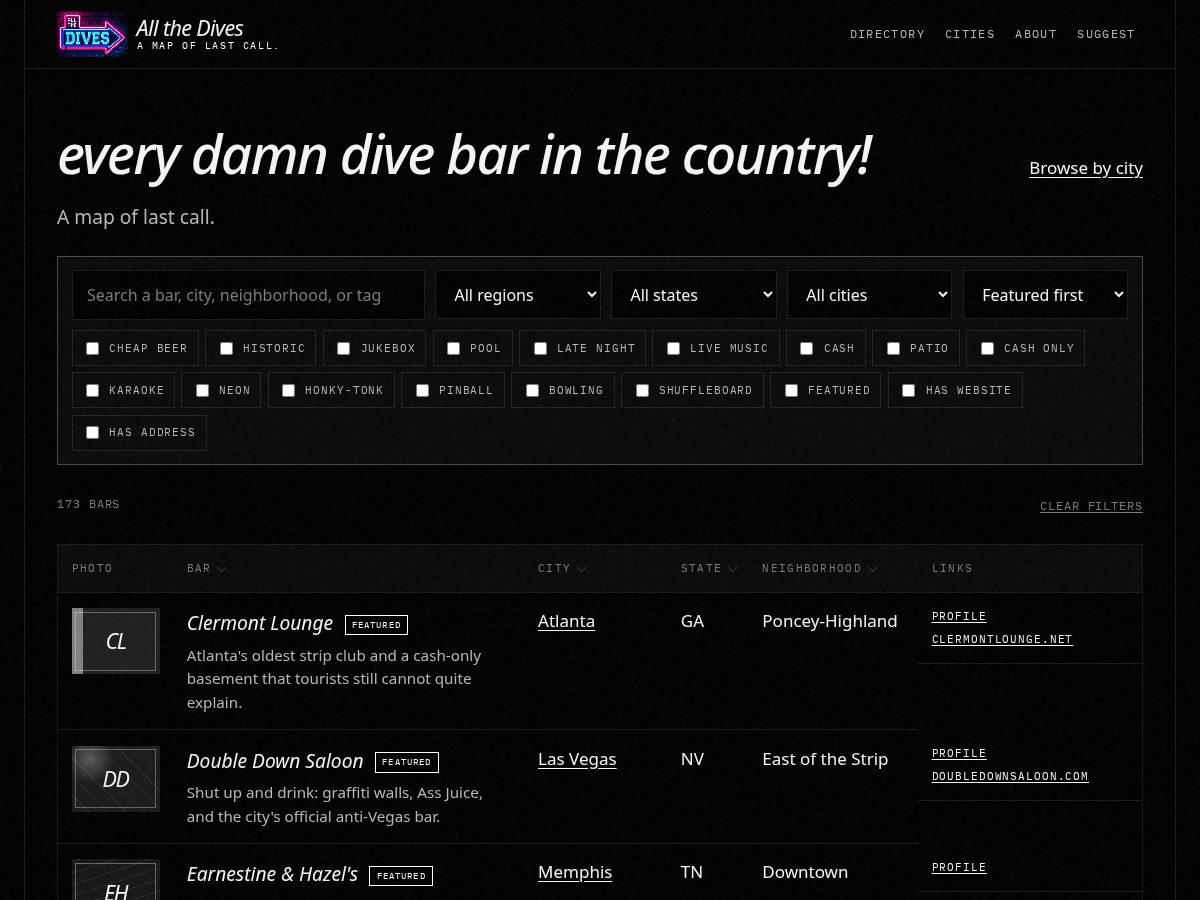Click the NV state cell
This screenshot has width=1200, height=900.
click(692, 759)
